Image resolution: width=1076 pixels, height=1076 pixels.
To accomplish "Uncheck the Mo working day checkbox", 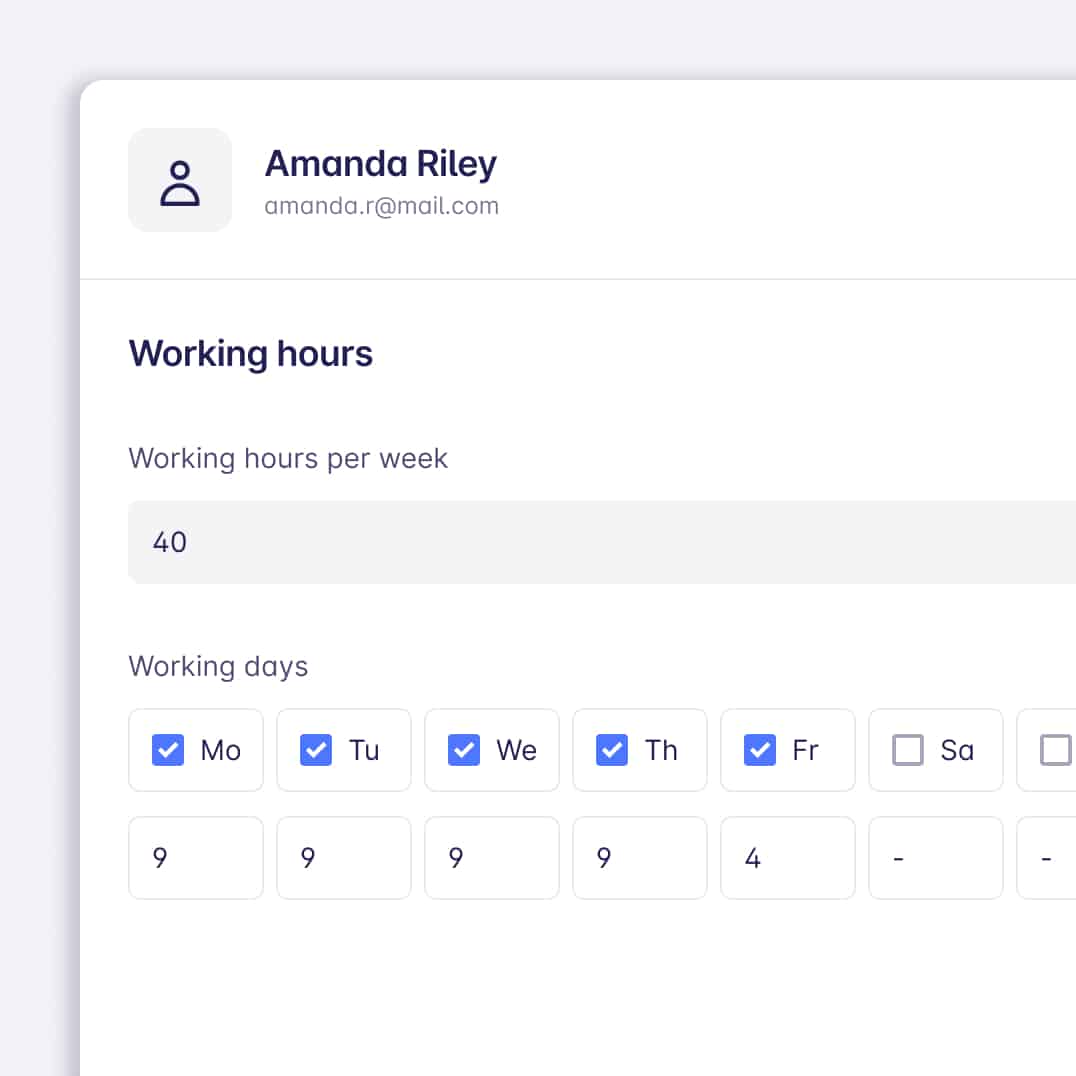I will click(x=168, y=750).
